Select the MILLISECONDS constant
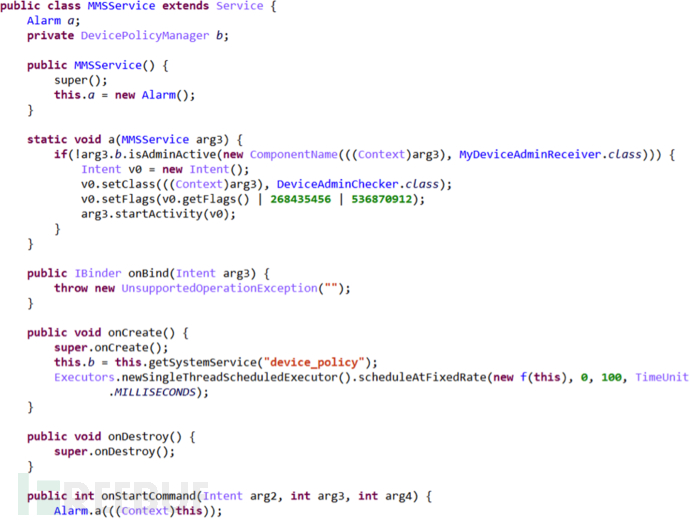 click(x=155, y=392)
